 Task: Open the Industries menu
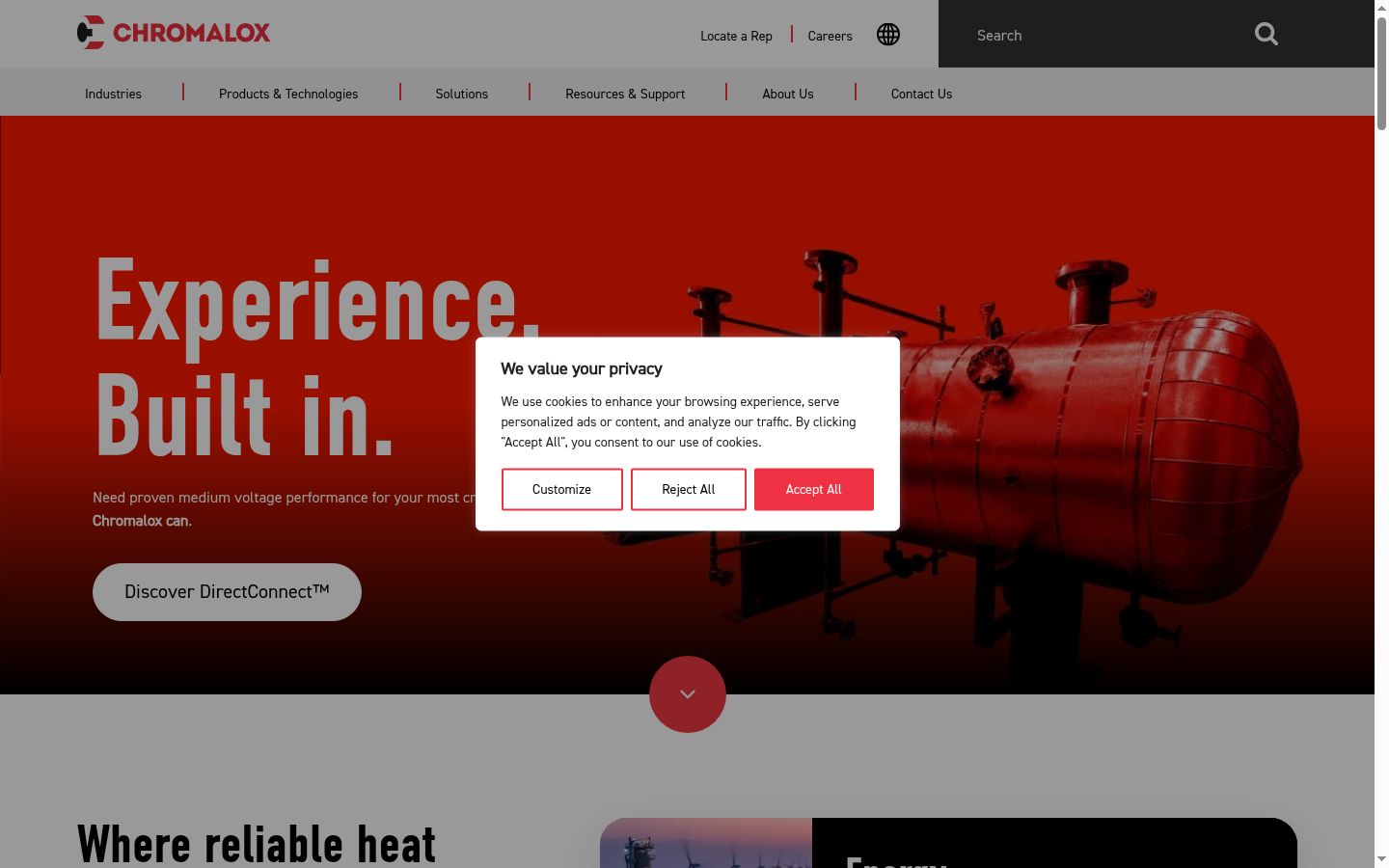pos(113,94)
